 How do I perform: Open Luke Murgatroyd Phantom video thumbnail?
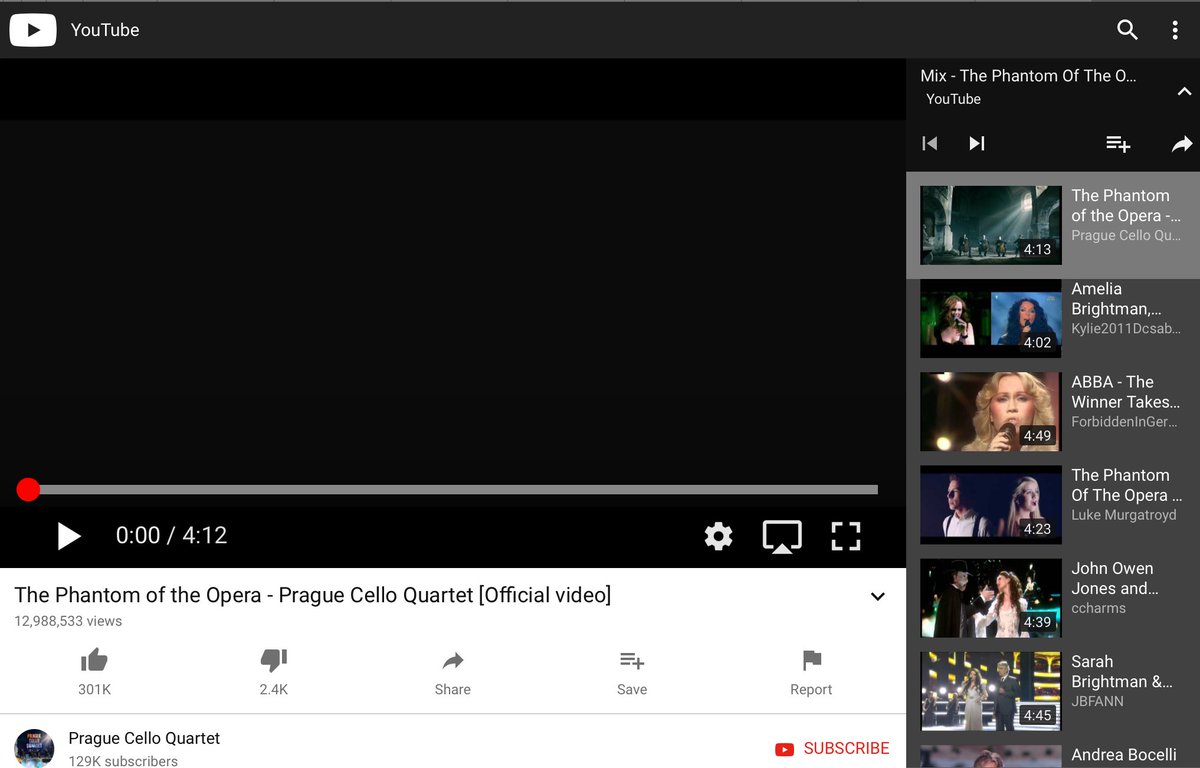click(991, 504)
